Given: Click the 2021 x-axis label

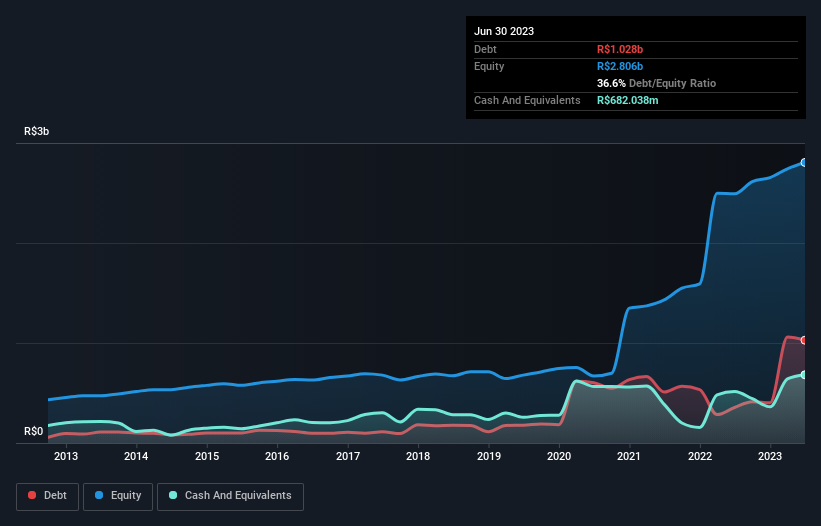Looking at the screenshot, I should tap(629, 456).
